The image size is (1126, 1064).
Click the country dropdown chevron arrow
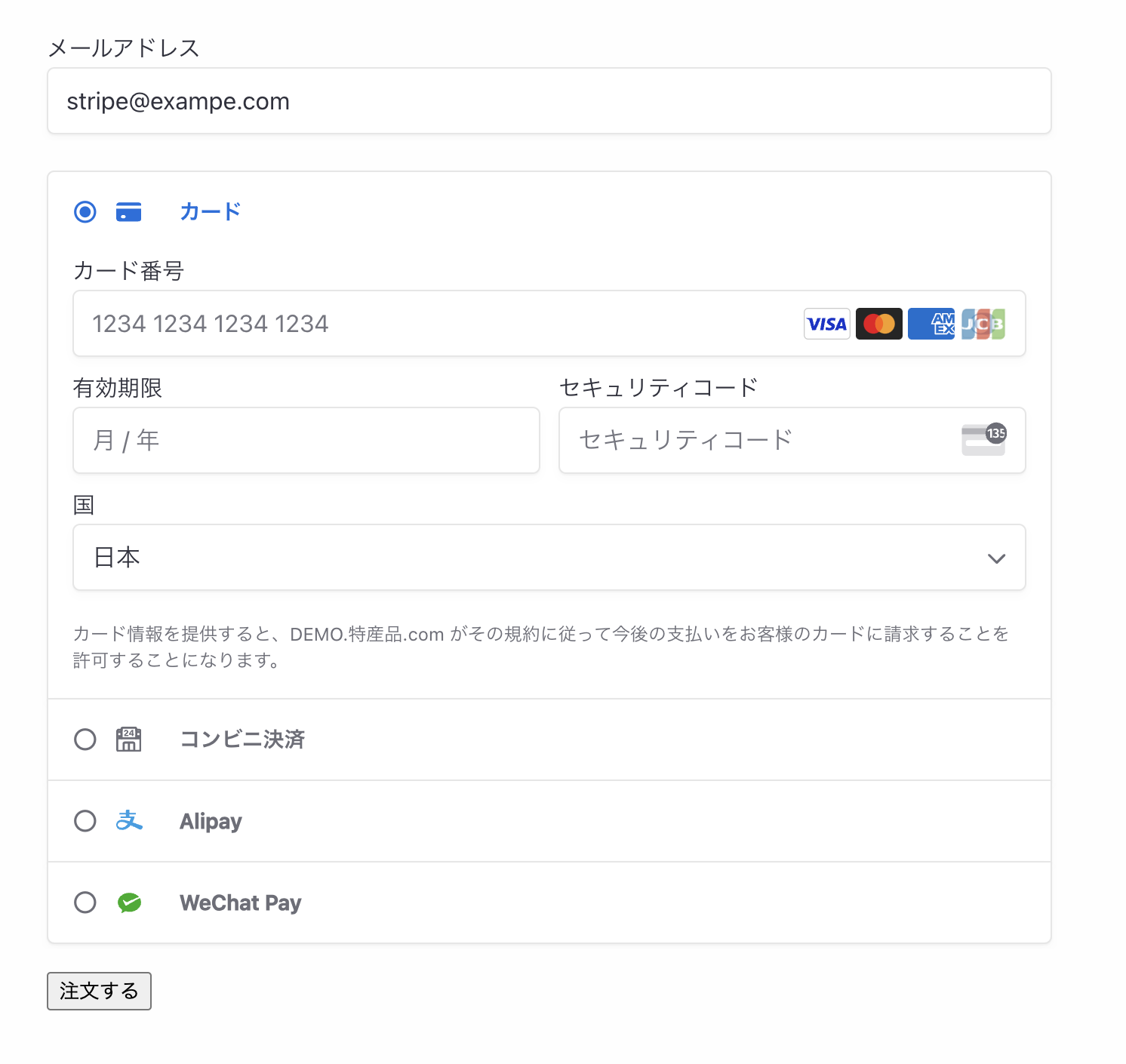click(x=996, y=558)
